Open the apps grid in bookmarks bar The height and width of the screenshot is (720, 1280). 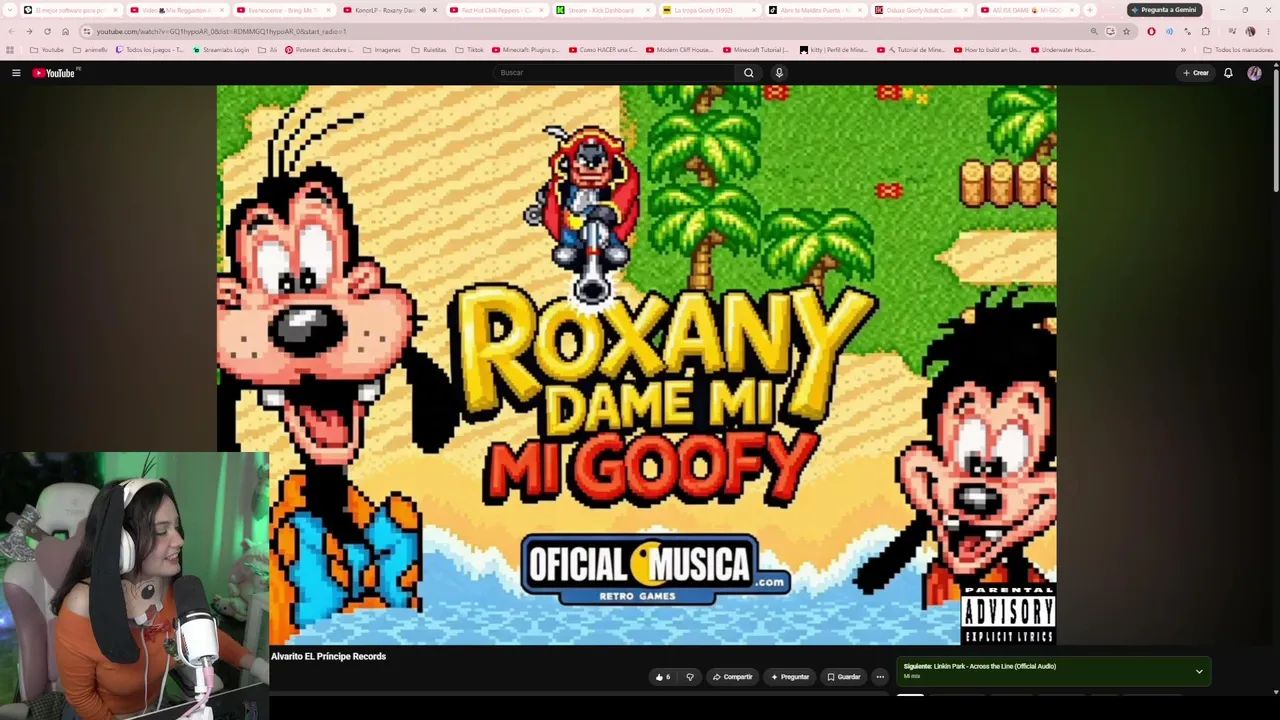pyautogui.click(x=10, y=50)
